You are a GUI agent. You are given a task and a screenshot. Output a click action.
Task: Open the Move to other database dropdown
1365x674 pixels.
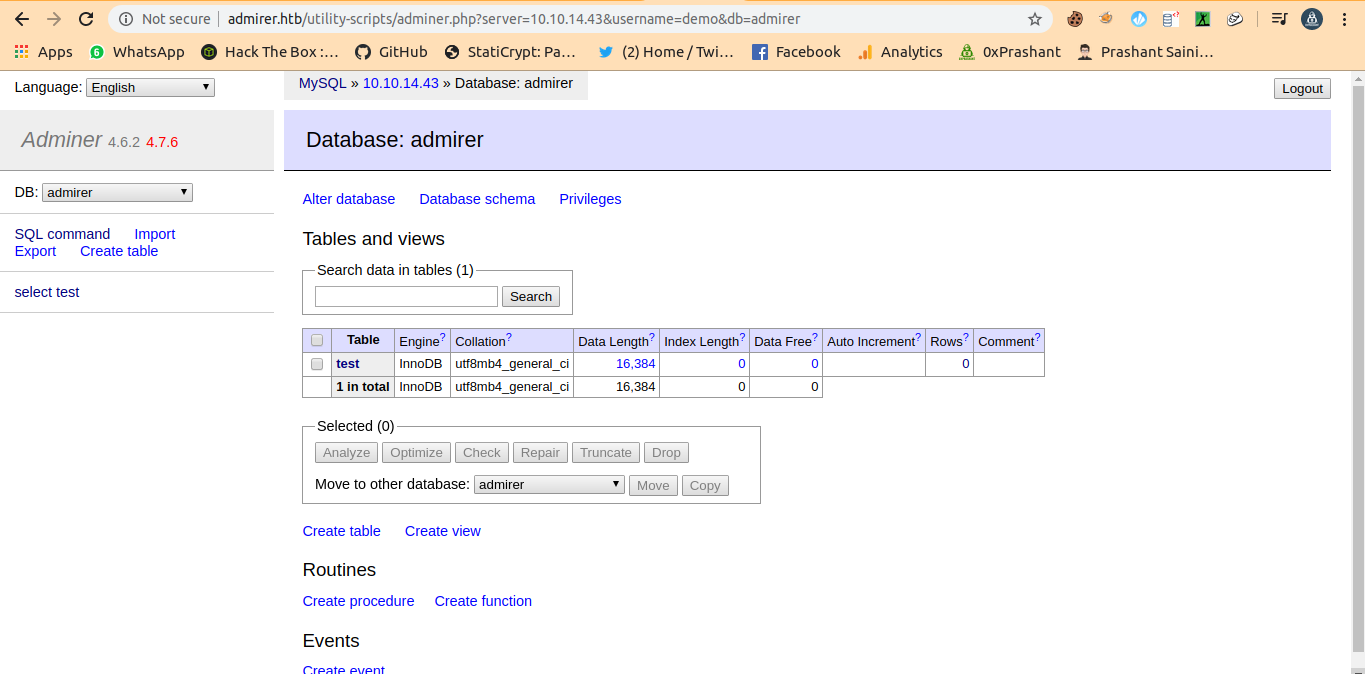(549, 485)
